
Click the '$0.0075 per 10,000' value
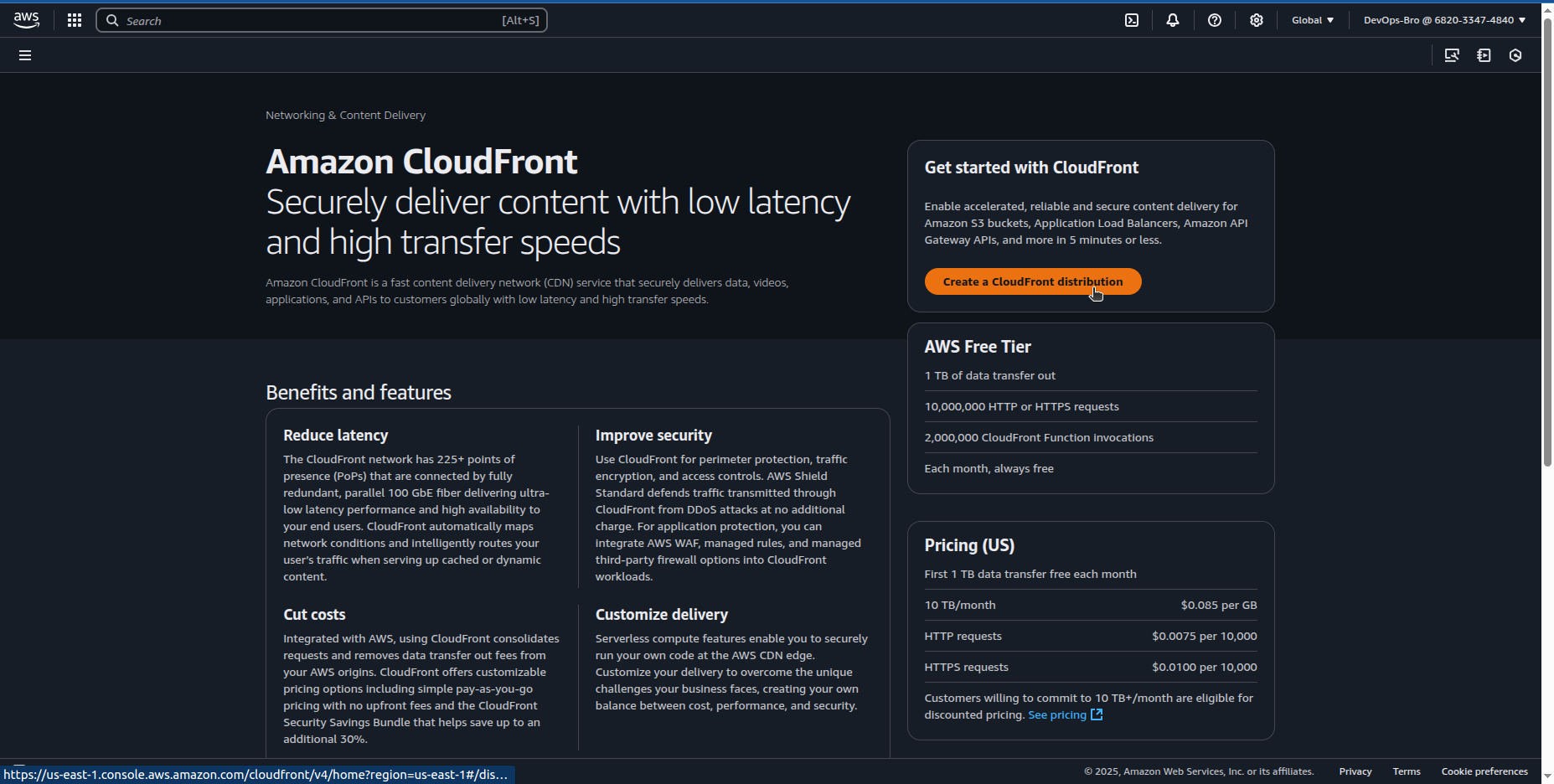[1204, 636]
